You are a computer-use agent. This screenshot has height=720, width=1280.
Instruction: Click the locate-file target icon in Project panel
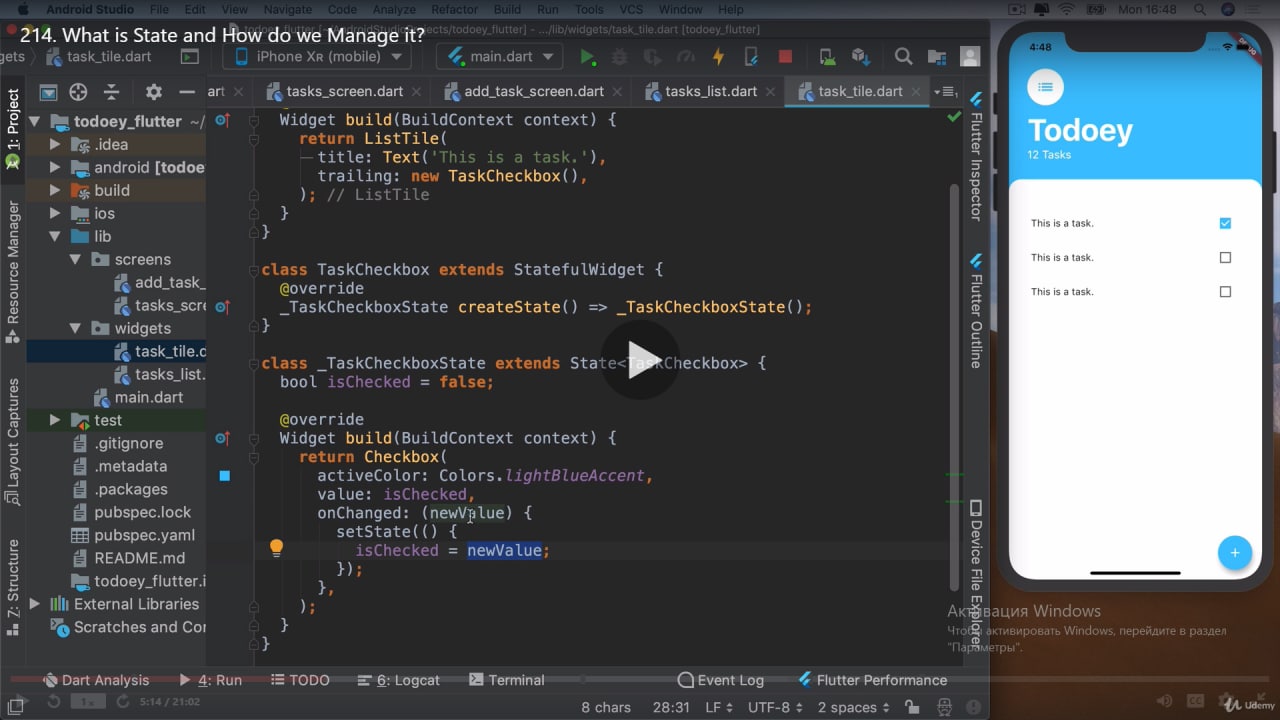click(x=78, y=92)
